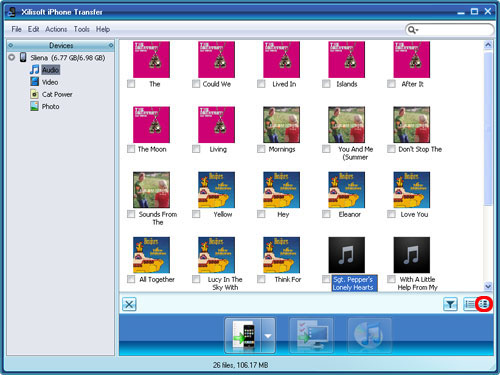Select the You And Me album thumbnail
The image size is (500, 375).
coord(346,125)
